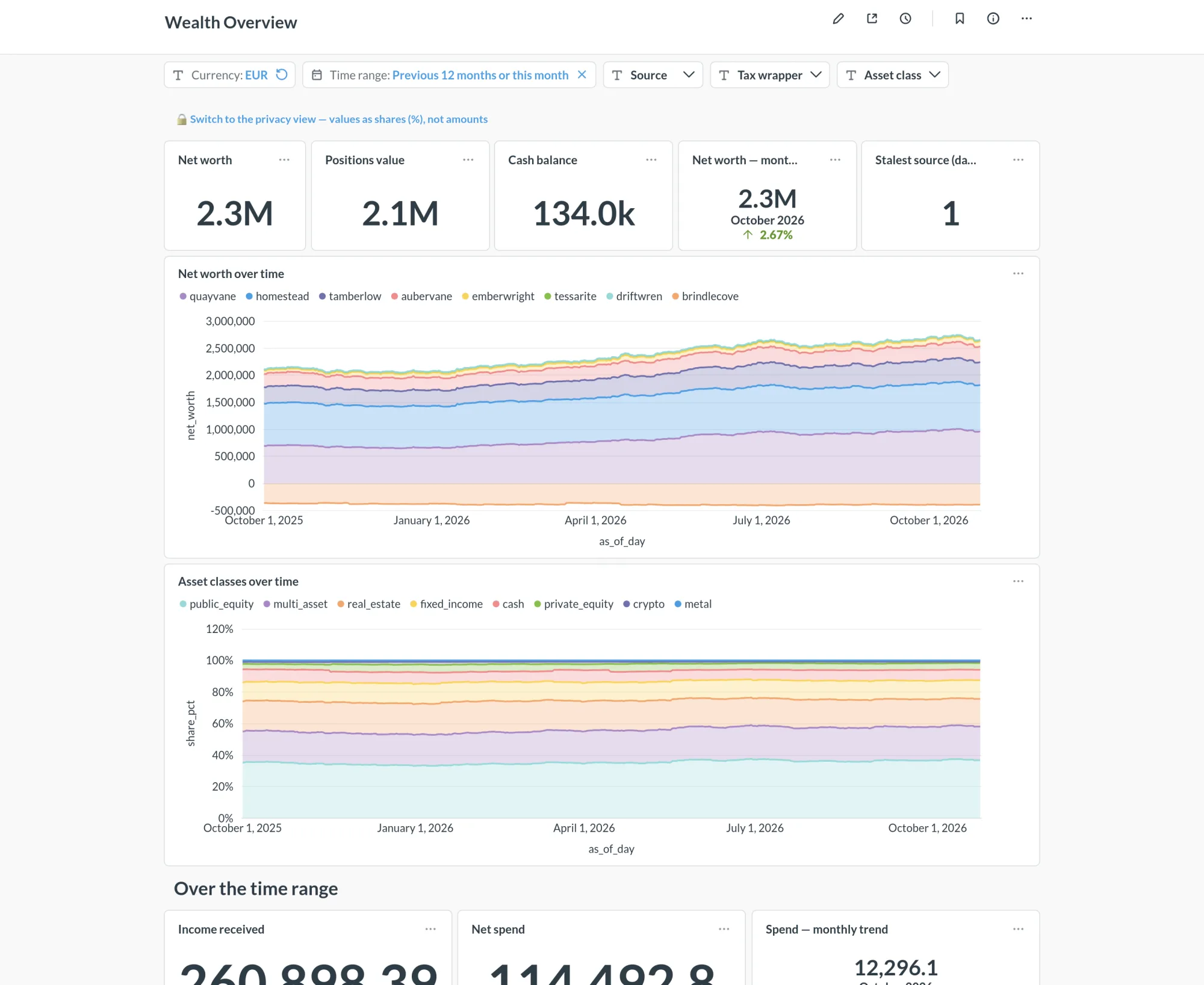Image resolution: width=1204 pixels, height=985 pixels.
Task: Toggle real_estate series in legend
Action: tap(368, 604)
